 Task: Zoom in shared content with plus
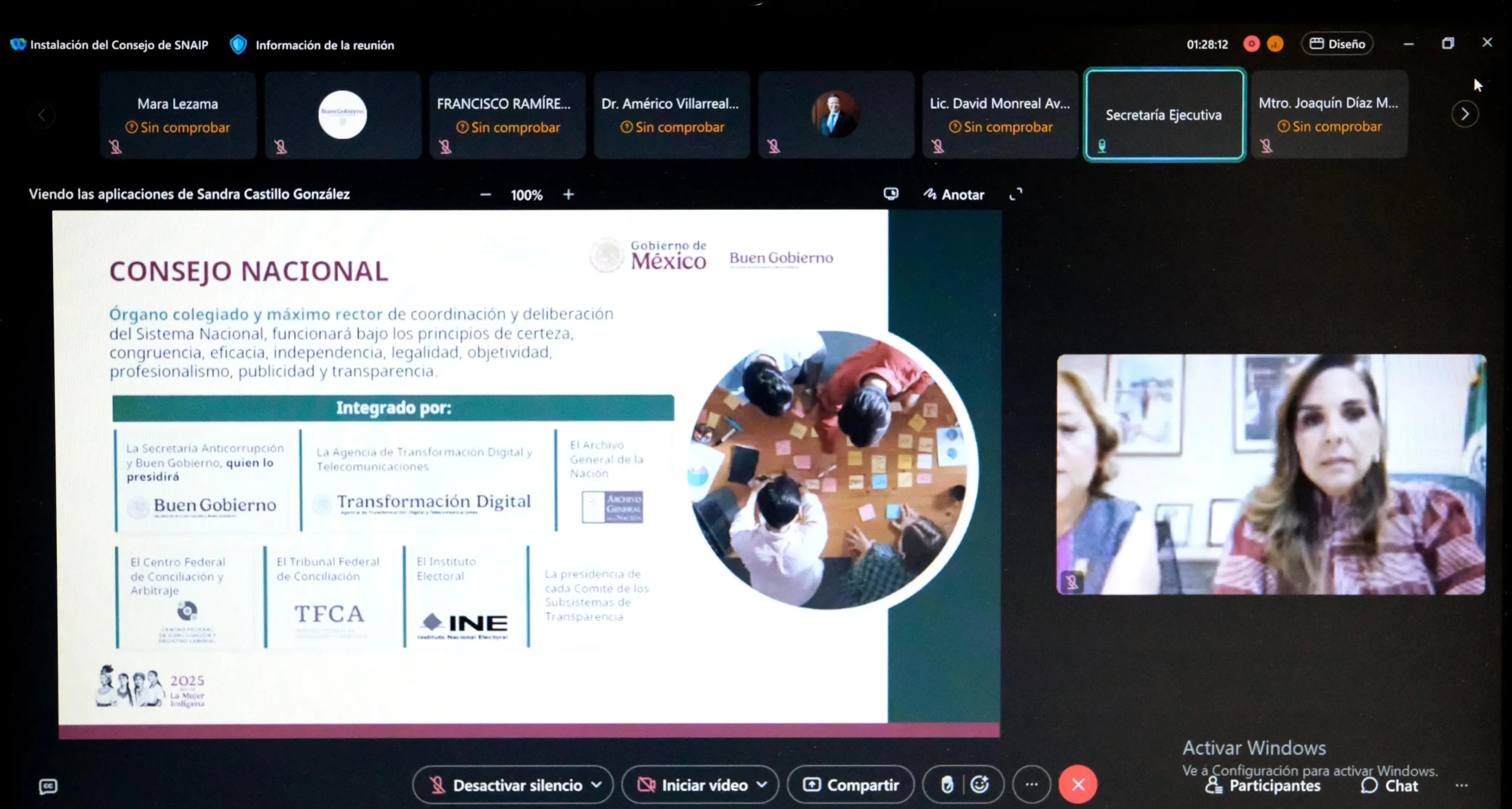point(568,194)
